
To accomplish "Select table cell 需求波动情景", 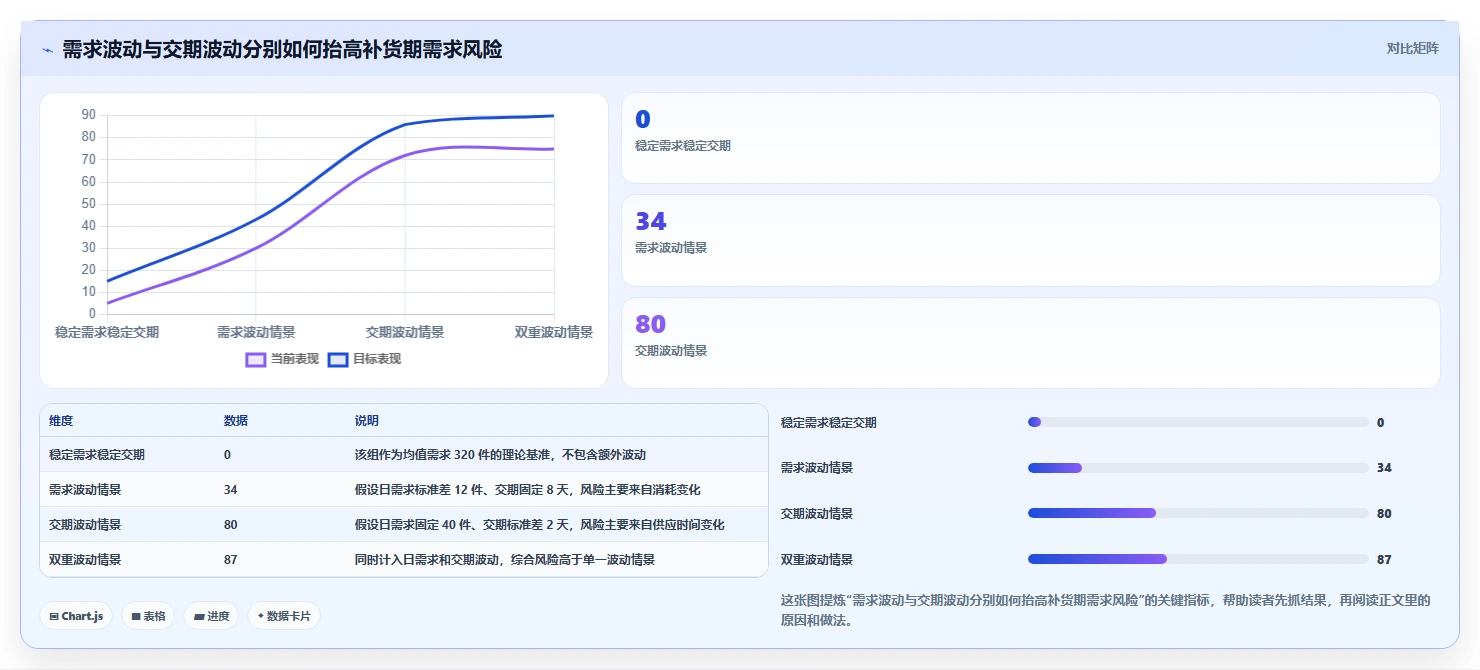I will click(x=85, y=489).
